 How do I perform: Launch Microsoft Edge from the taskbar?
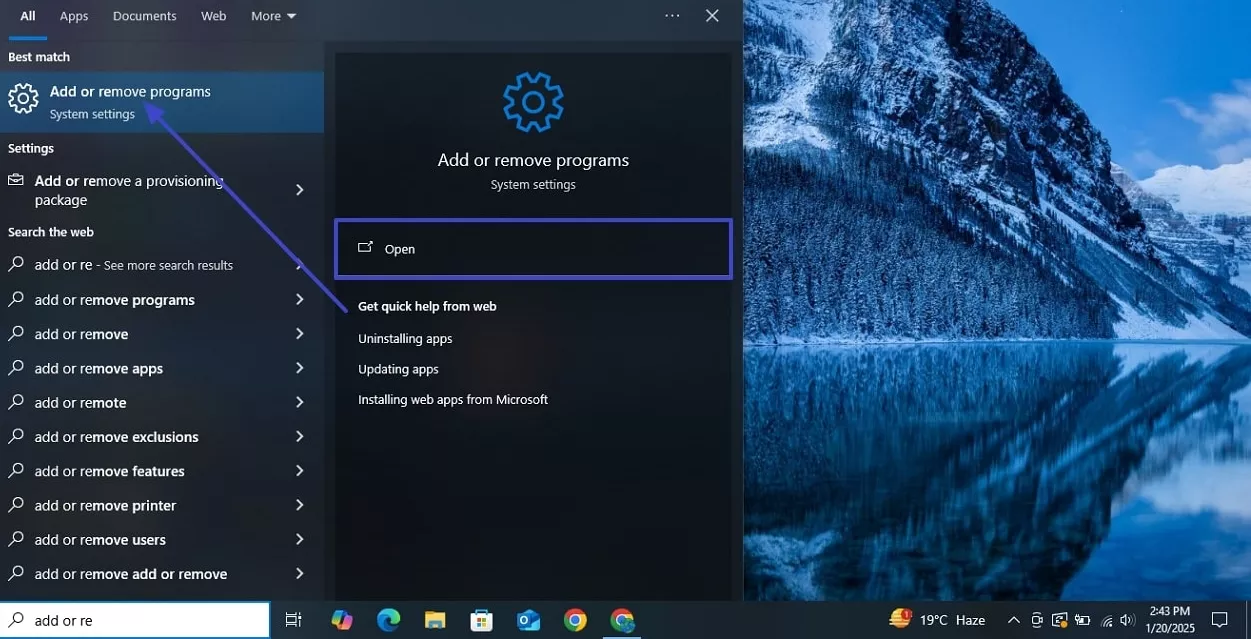388,620
